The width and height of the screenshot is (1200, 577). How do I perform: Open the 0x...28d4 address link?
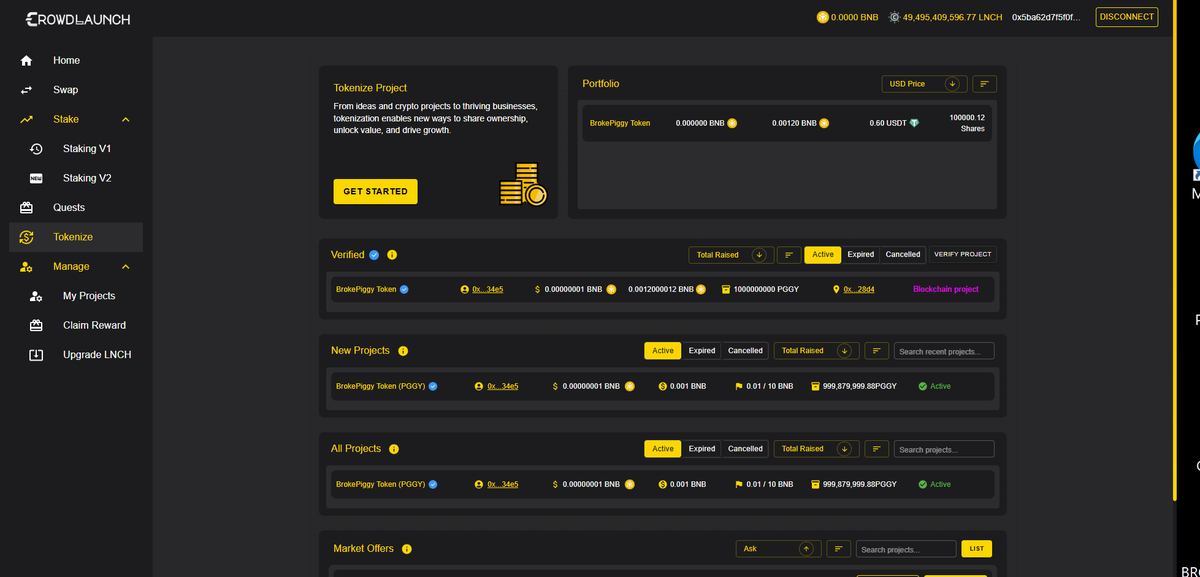pyautogui.click(x=859, y=289)
